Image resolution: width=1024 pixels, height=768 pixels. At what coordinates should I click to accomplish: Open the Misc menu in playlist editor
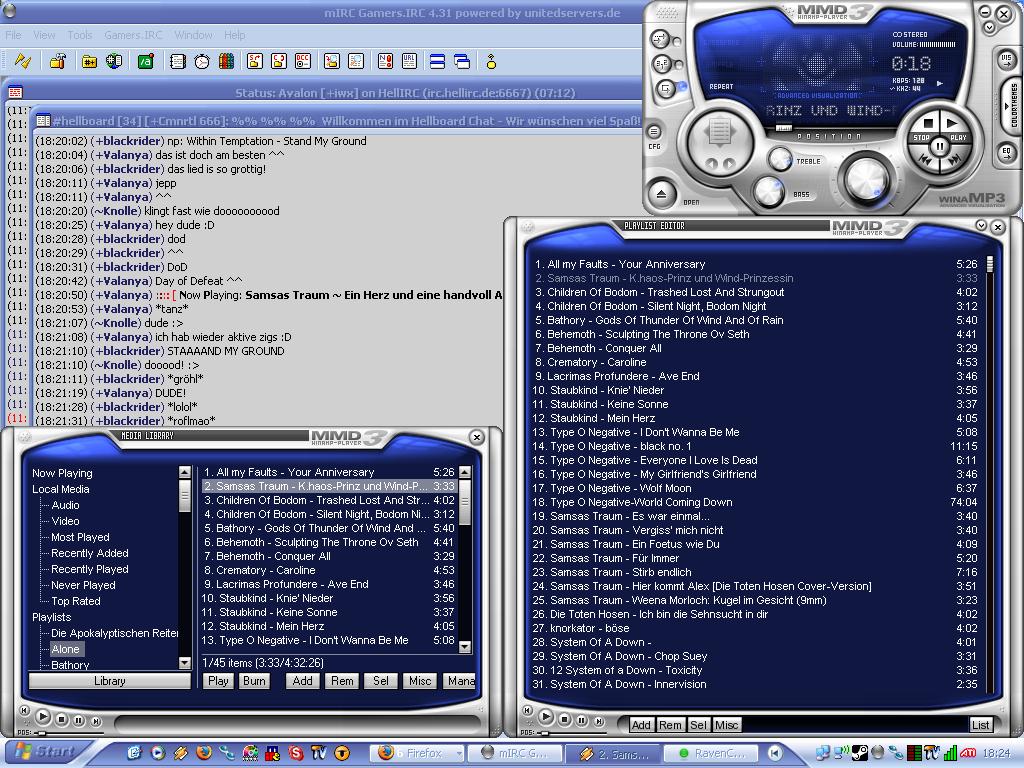pyautogui.click(x=726, y=725)
